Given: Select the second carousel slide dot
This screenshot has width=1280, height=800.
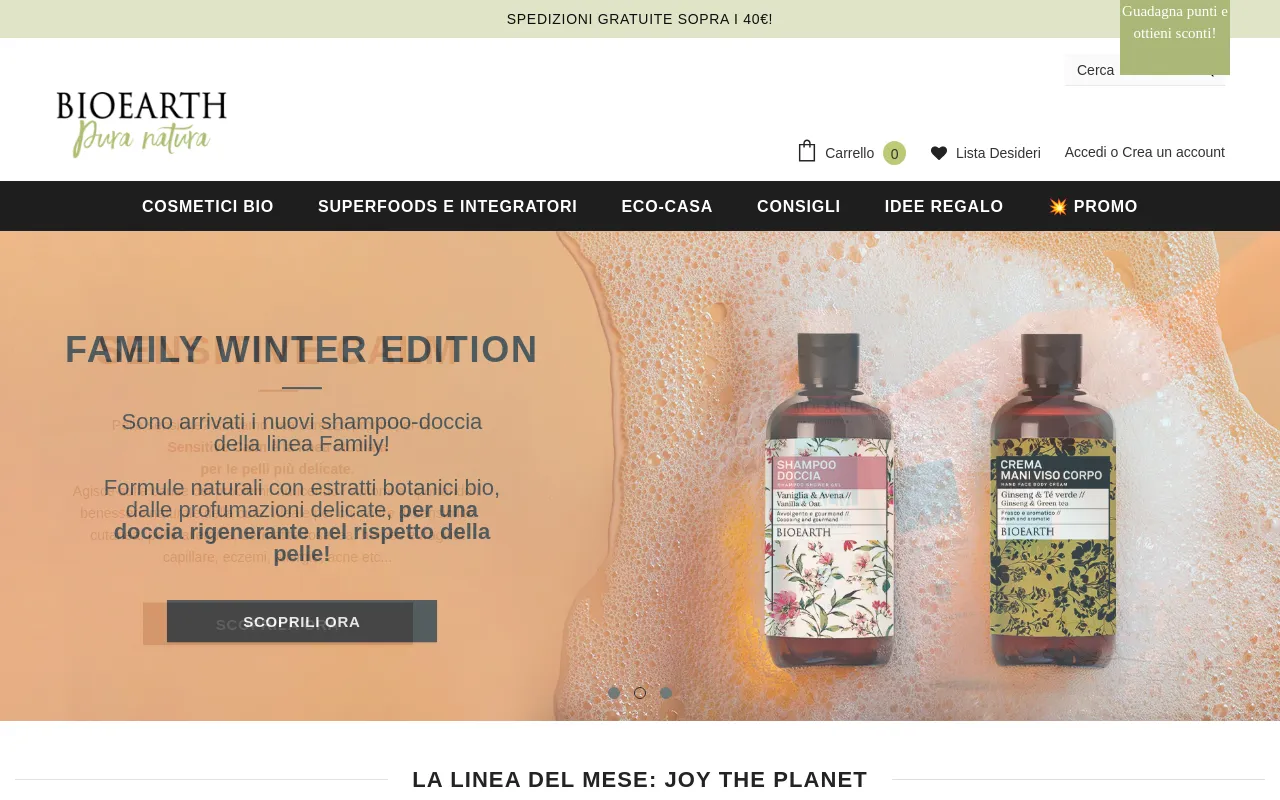Looking at the screenshot, I should (640, 693).
